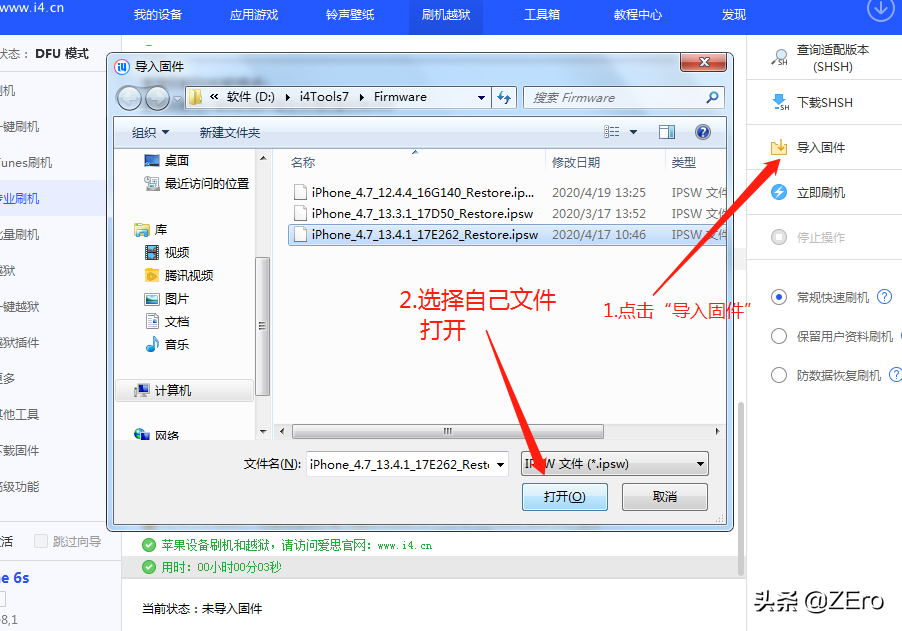Select 常规快速刷机 radio option
Viewport: 902px width, 631px height.
pyautogui.click(x=779, y=297)
